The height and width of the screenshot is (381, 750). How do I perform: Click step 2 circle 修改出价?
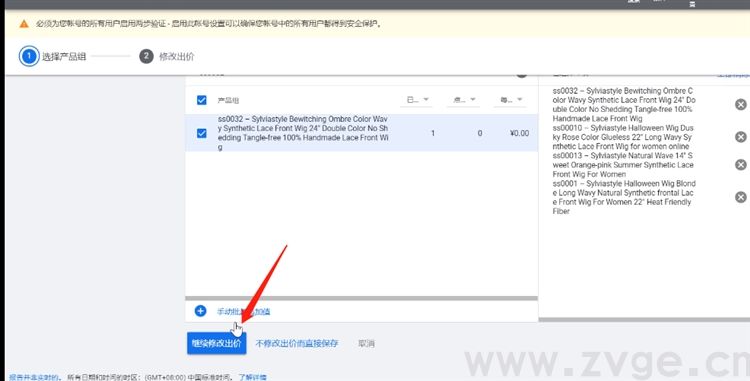click(x=146, y=56)
